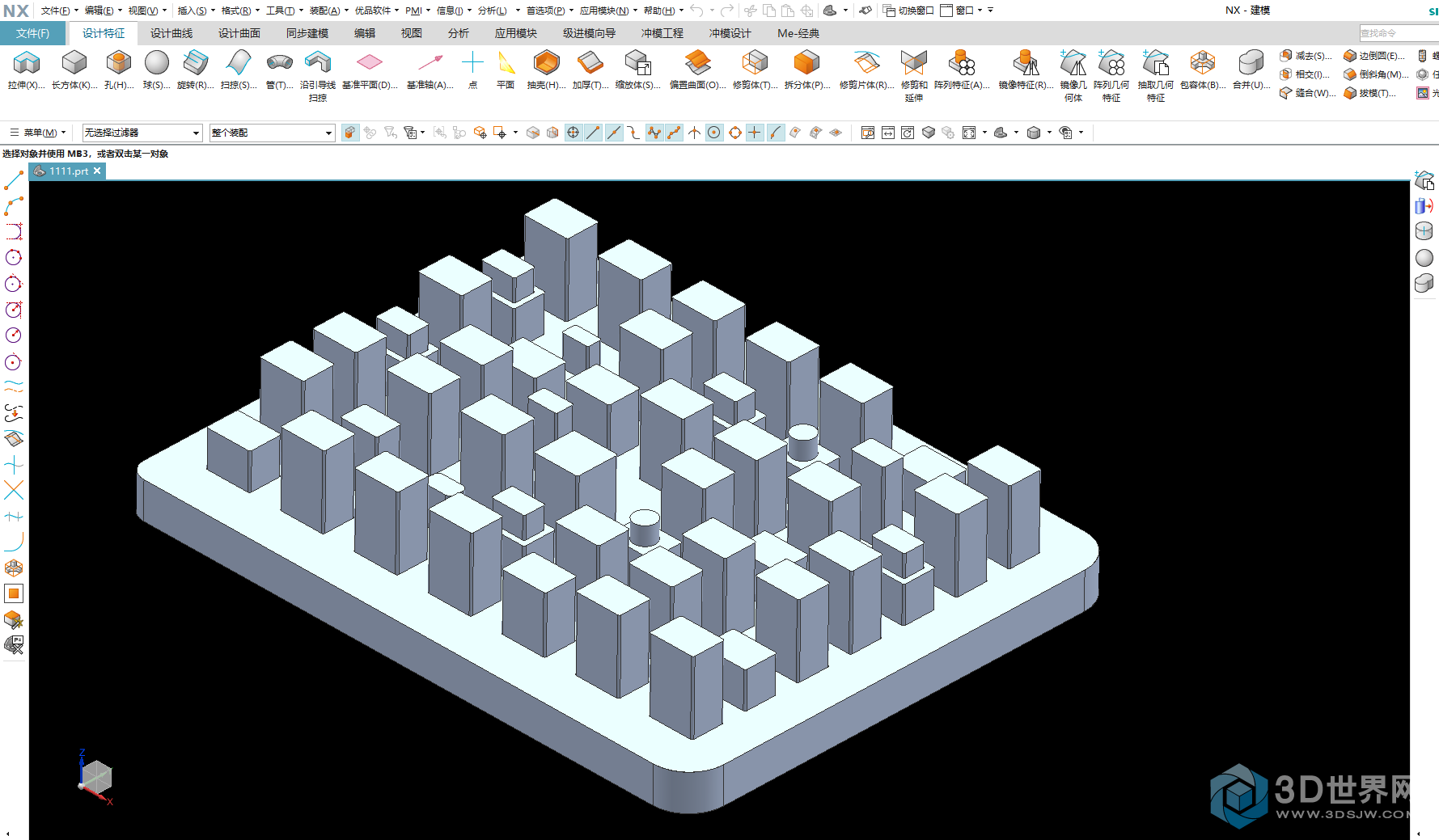Select the Revolve (旋转) tool
The image size is (1439, 840).
click(x=195, y=70)
